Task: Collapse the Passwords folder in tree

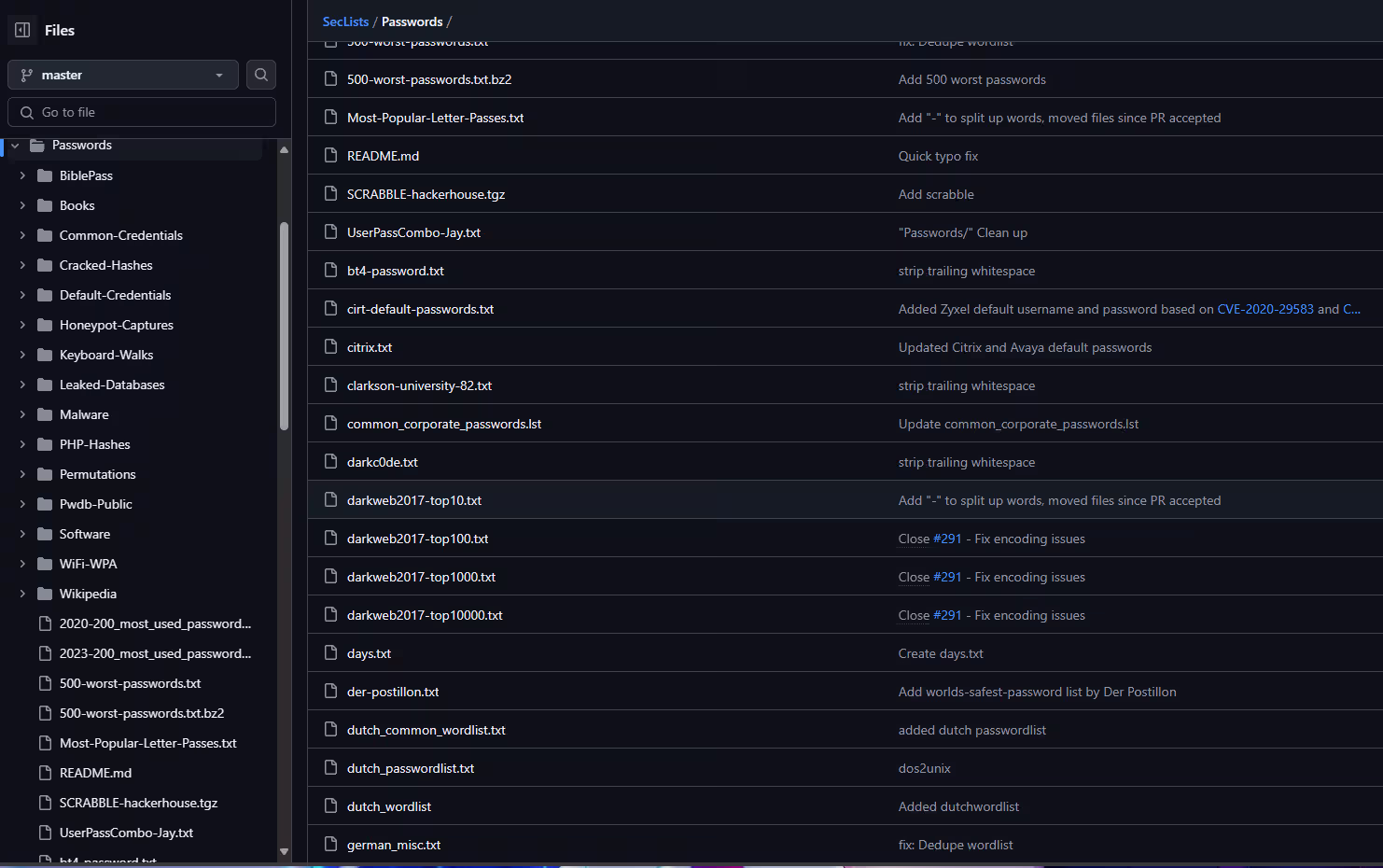Action: [x=15, y=146]
